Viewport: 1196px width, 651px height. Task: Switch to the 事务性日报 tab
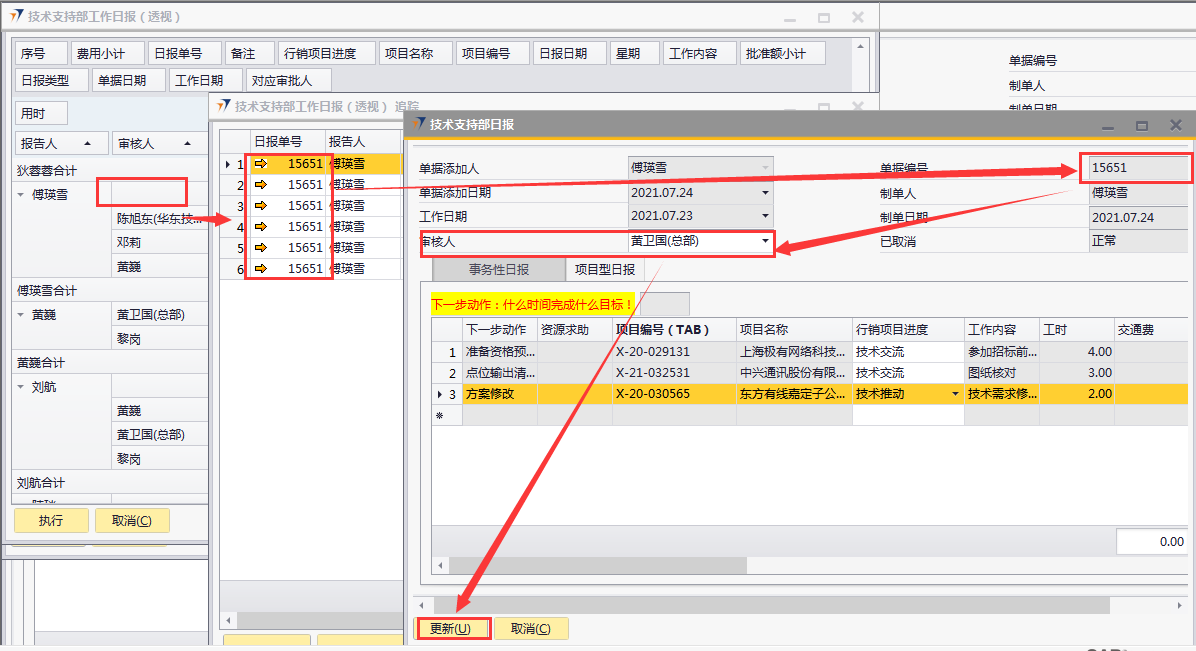498,270
